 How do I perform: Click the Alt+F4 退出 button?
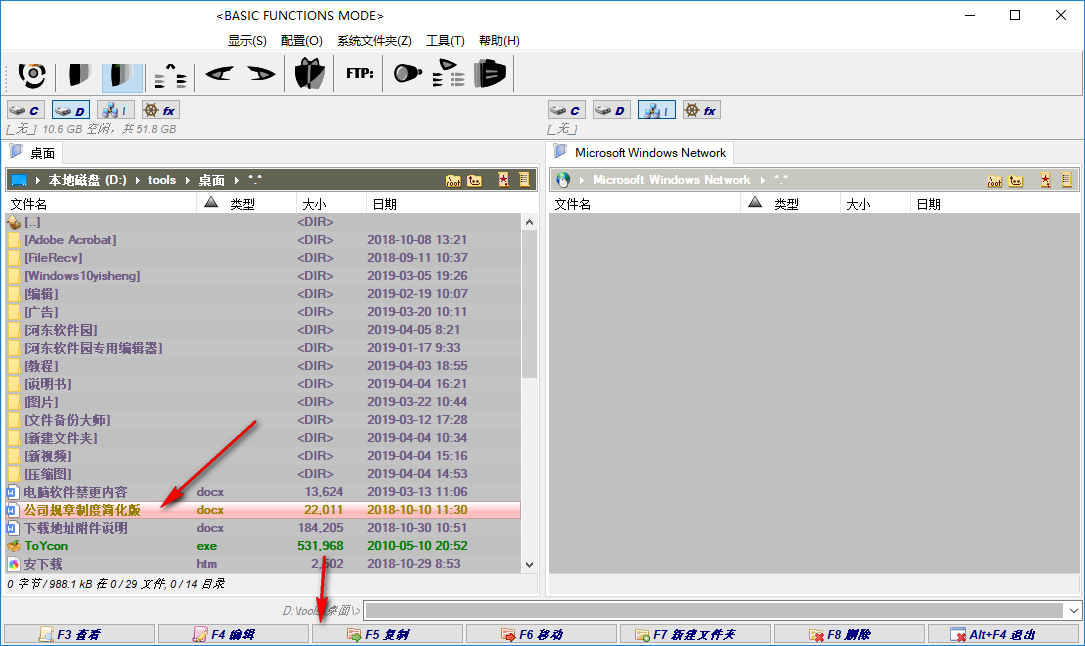(1004, 634)
